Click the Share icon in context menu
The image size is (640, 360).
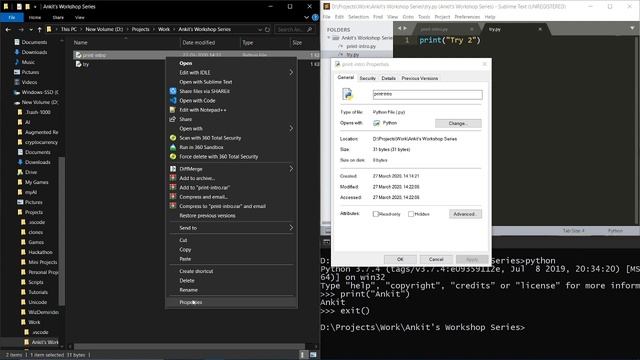pos(173,119)
